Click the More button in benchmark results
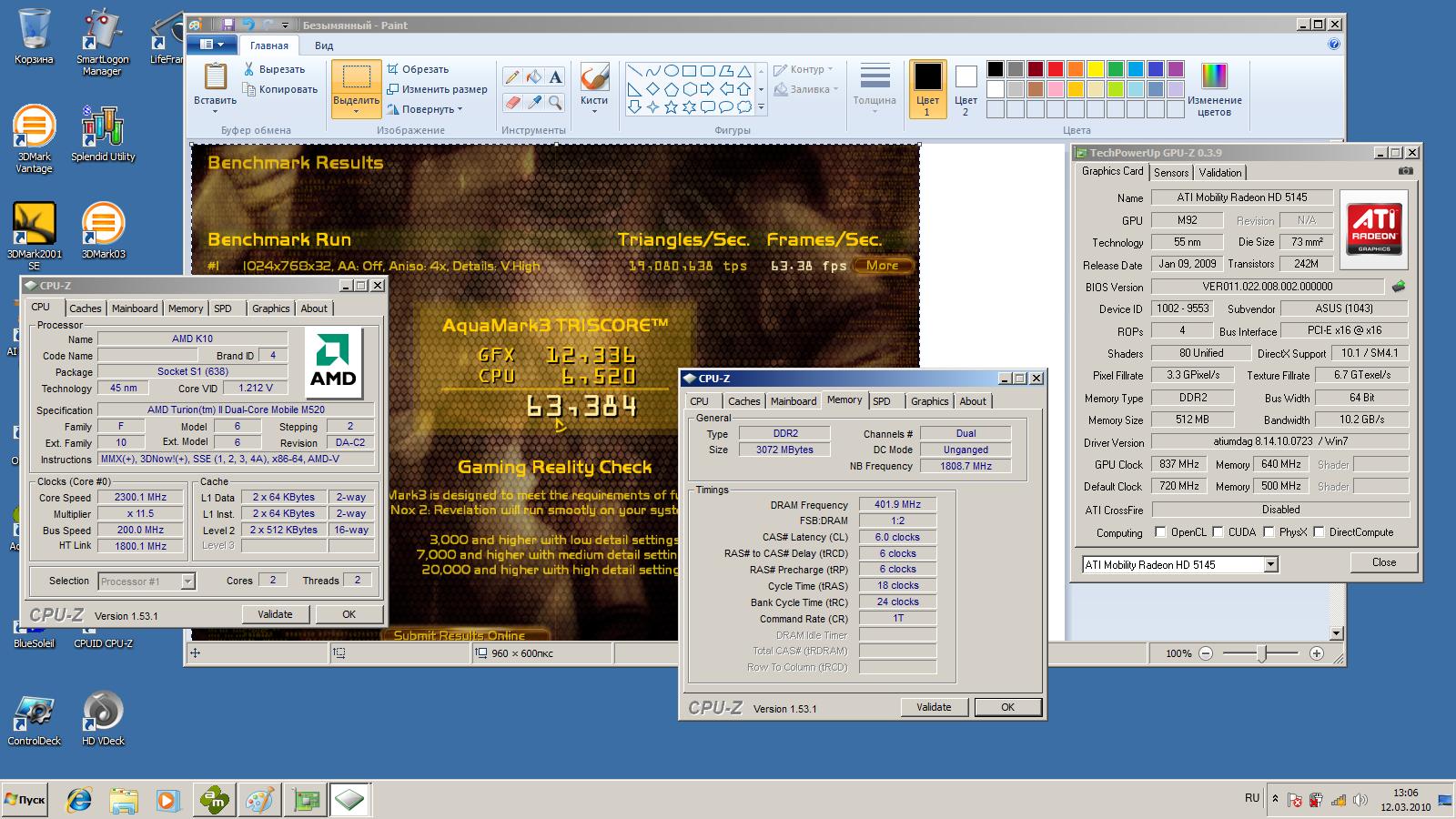 tap(882, 266)
